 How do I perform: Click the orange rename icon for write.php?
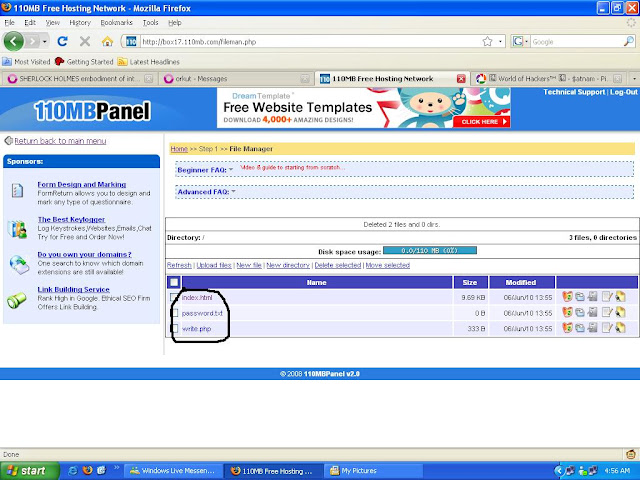(567, 328)
